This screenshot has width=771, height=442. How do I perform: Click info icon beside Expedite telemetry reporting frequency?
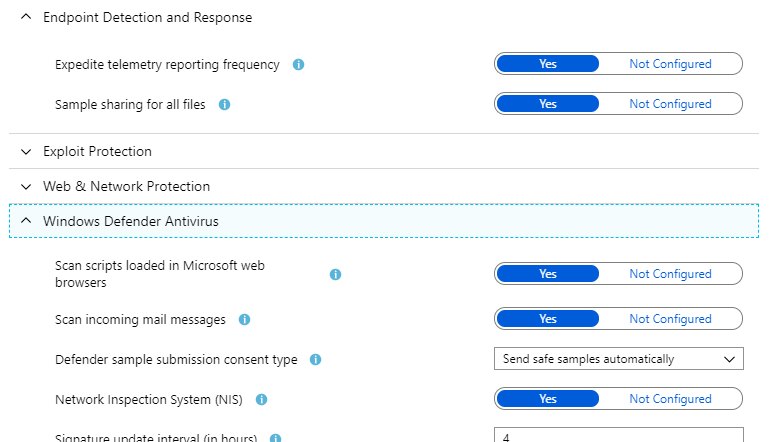pos(298,65)
